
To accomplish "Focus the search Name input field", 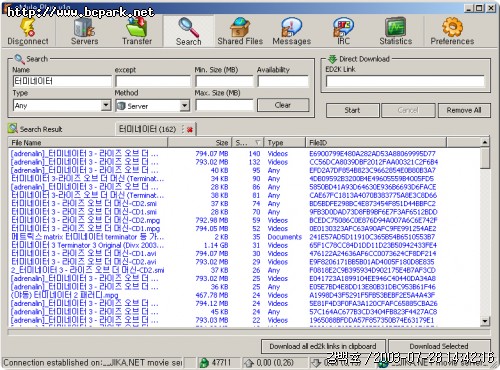I will [62, 81].
